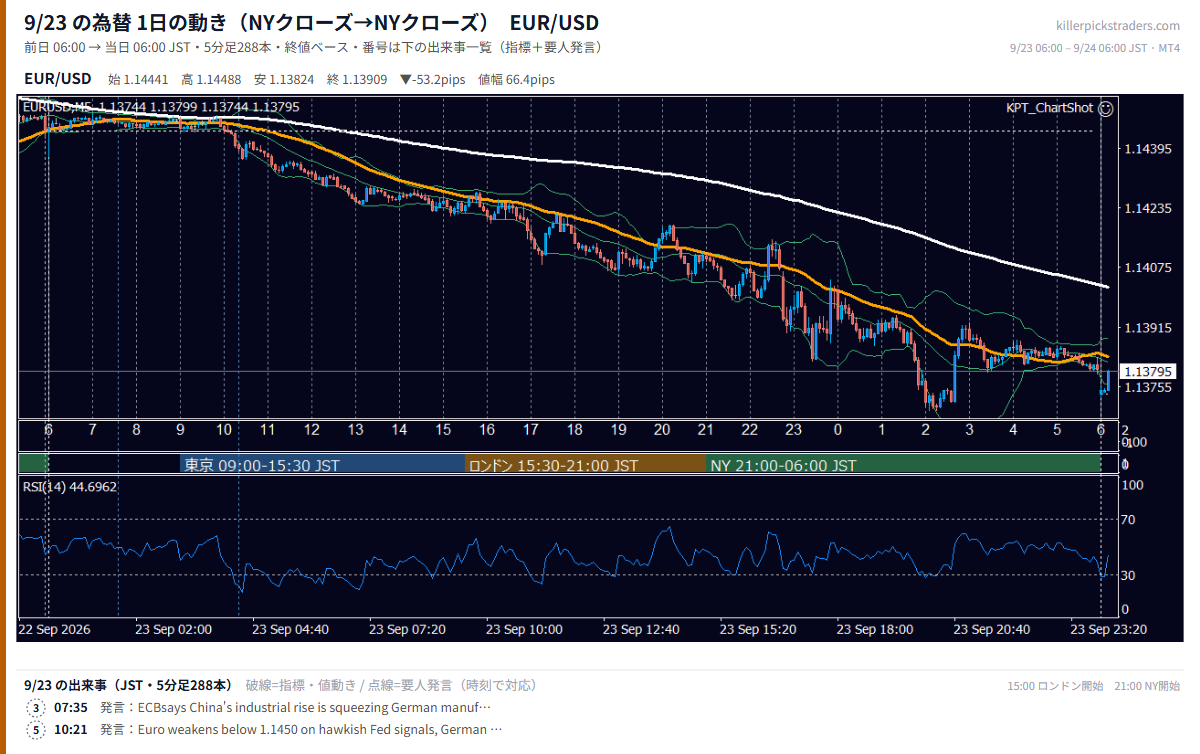Select the NY 21:00-06:00 JST session bar

click(904, 465)
